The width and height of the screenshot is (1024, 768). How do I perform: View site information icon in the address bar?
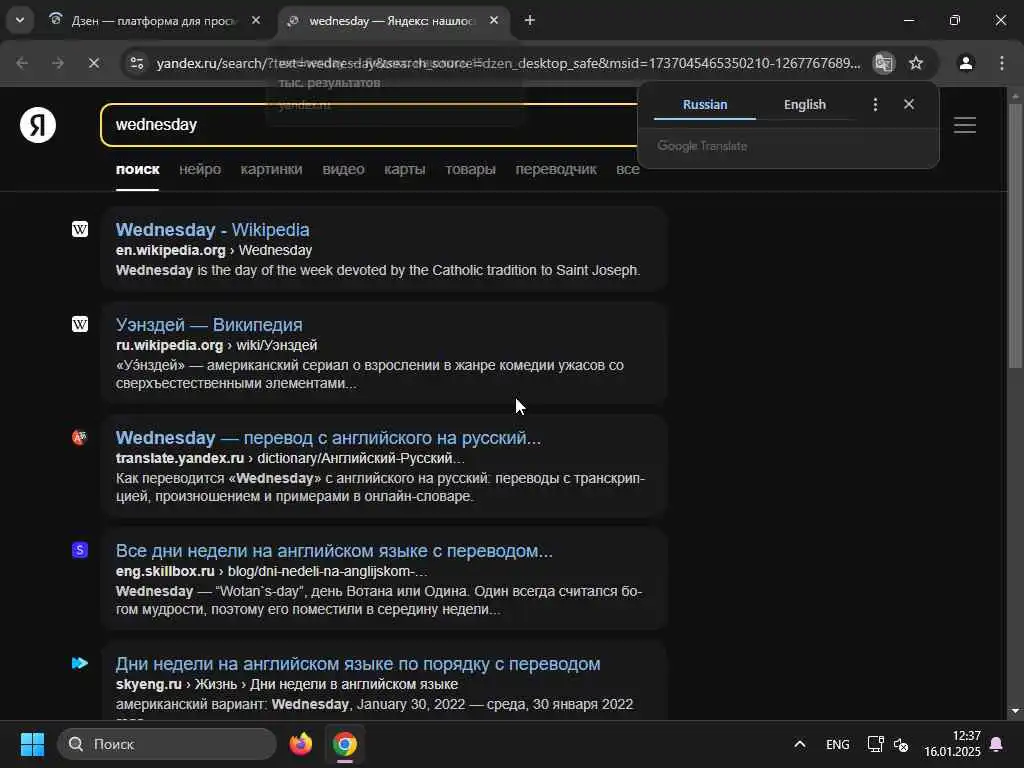click(x=136, y=63)
